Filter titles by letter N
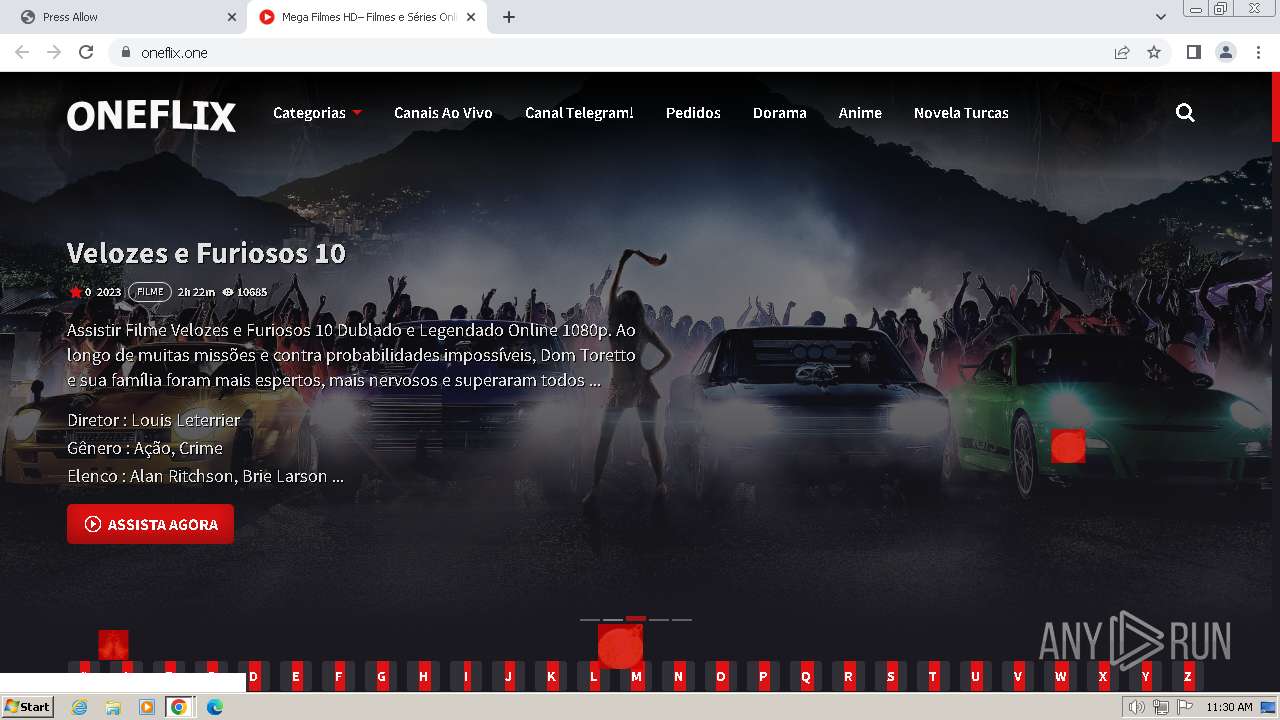This screenshot has height=720, width=1280. coord(678,677)
